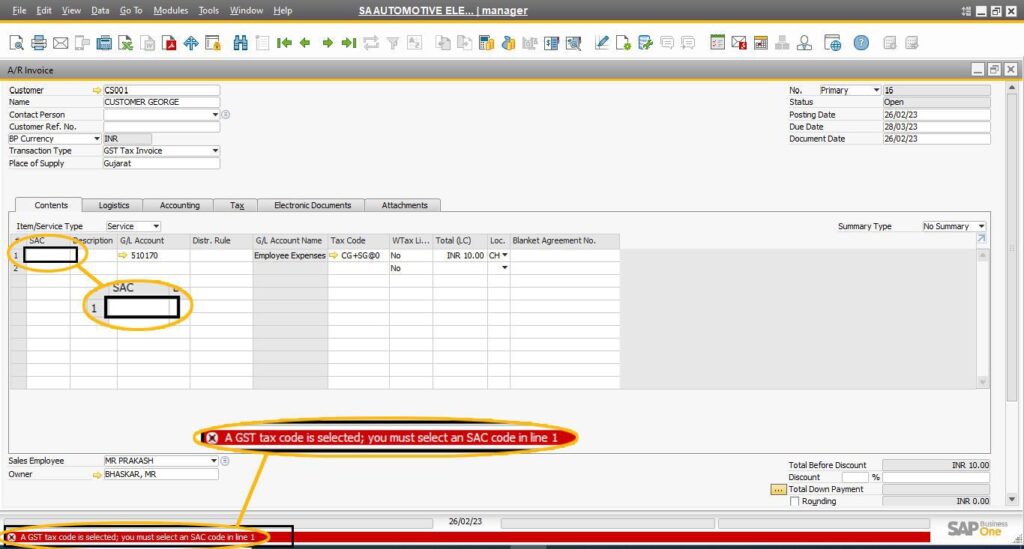
Task: Open the Messages/Alerts overview icon
Action: 739,43
